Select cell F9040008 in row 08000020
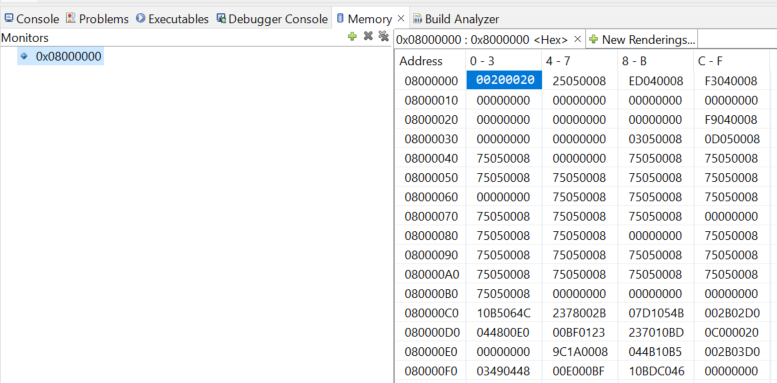This screenshot has height=383, width=777. pos(731,120)
